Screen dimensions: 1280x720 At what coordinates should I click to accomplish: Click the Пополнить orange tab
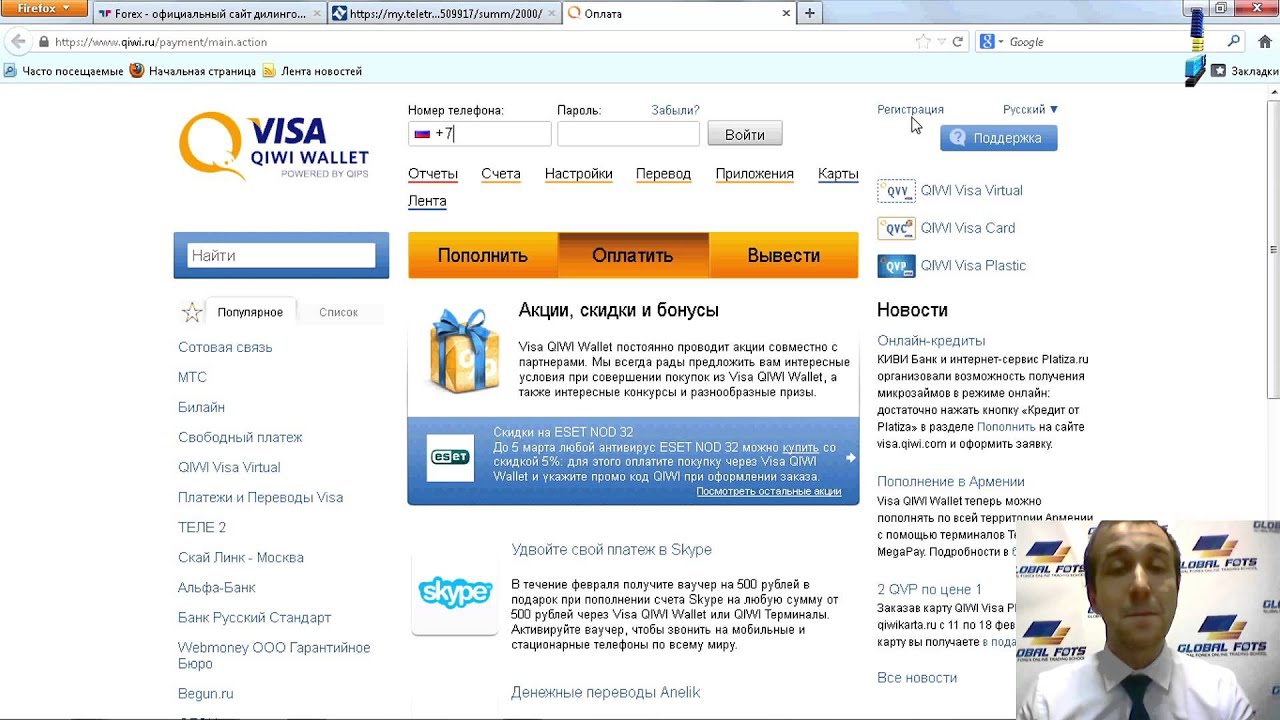click(x=483, y=256)
